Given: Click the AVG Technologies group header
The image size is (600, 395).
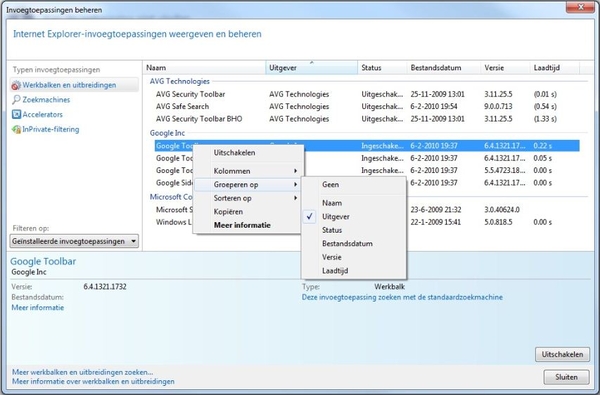Looking at the screenshot, I should pyautogui.click(x=179, y=81).
